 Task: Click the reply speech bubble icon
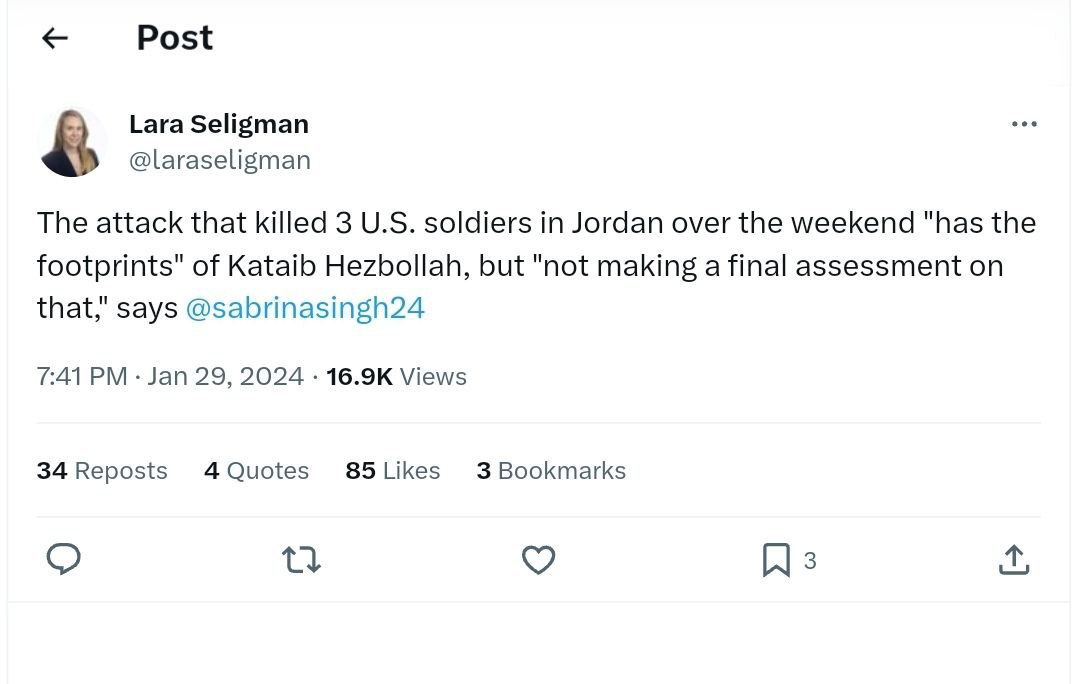[x=64, y=560]
